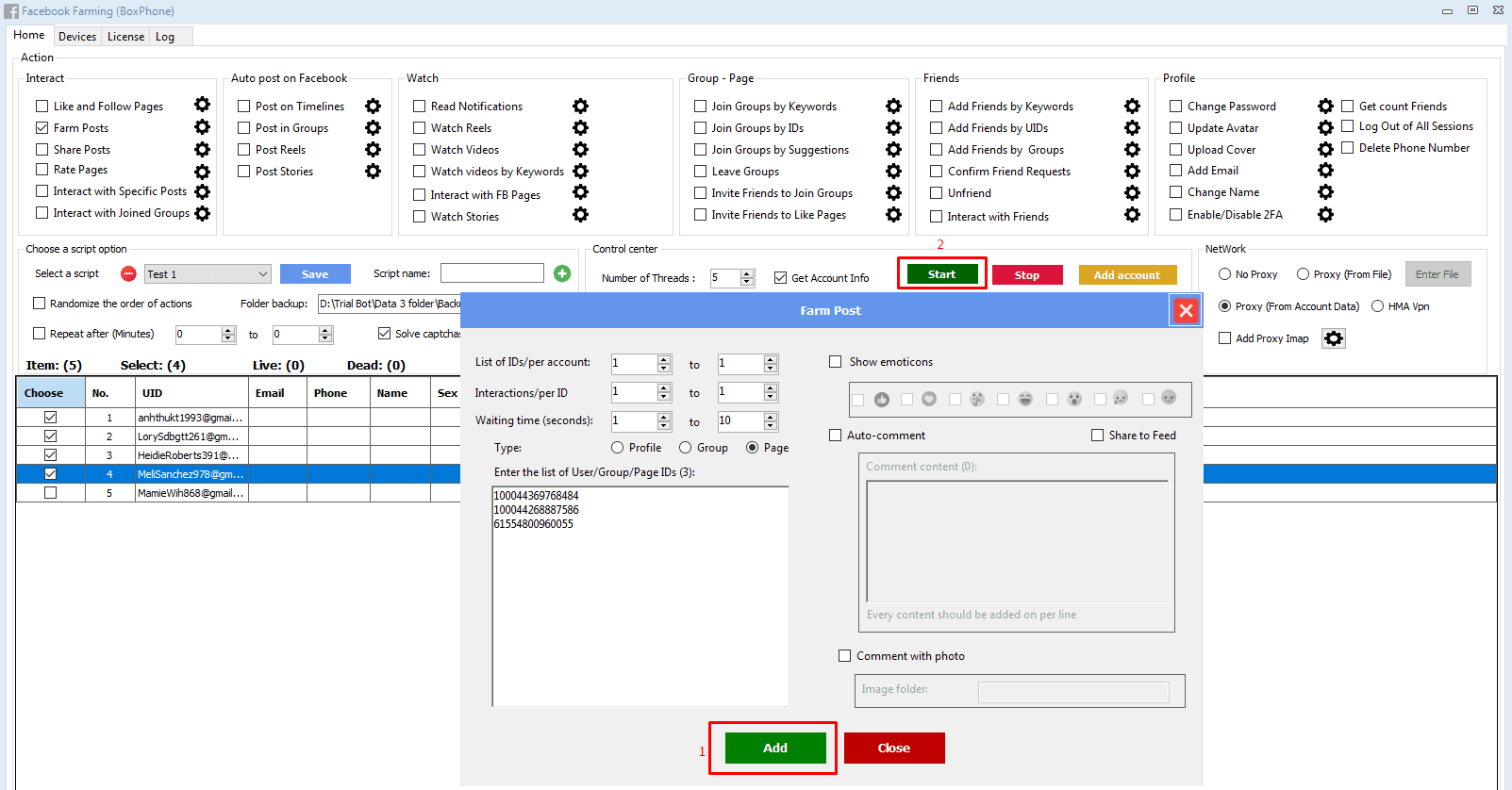Viewport: 1512px width, 790px height.
Task: Click the Script name input field
Action: point(492,273)
